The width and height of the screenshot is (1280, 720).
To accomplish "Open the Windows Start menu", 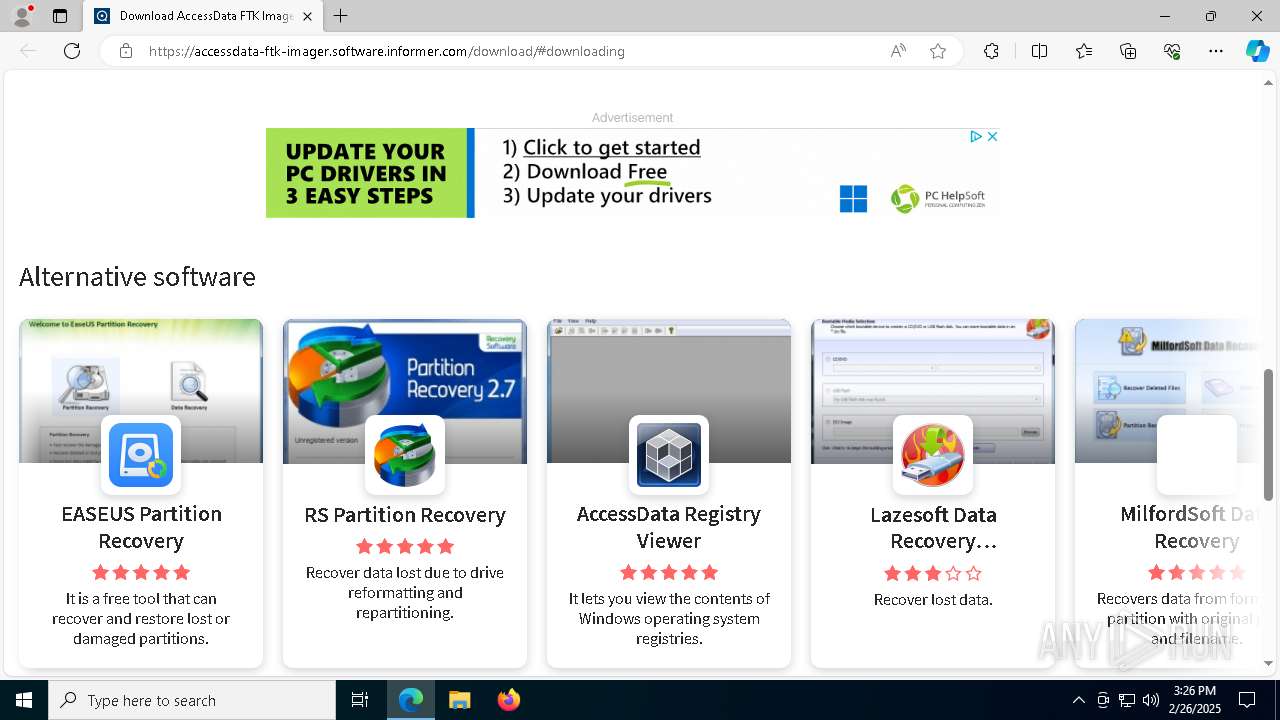I will click(24, 700).
